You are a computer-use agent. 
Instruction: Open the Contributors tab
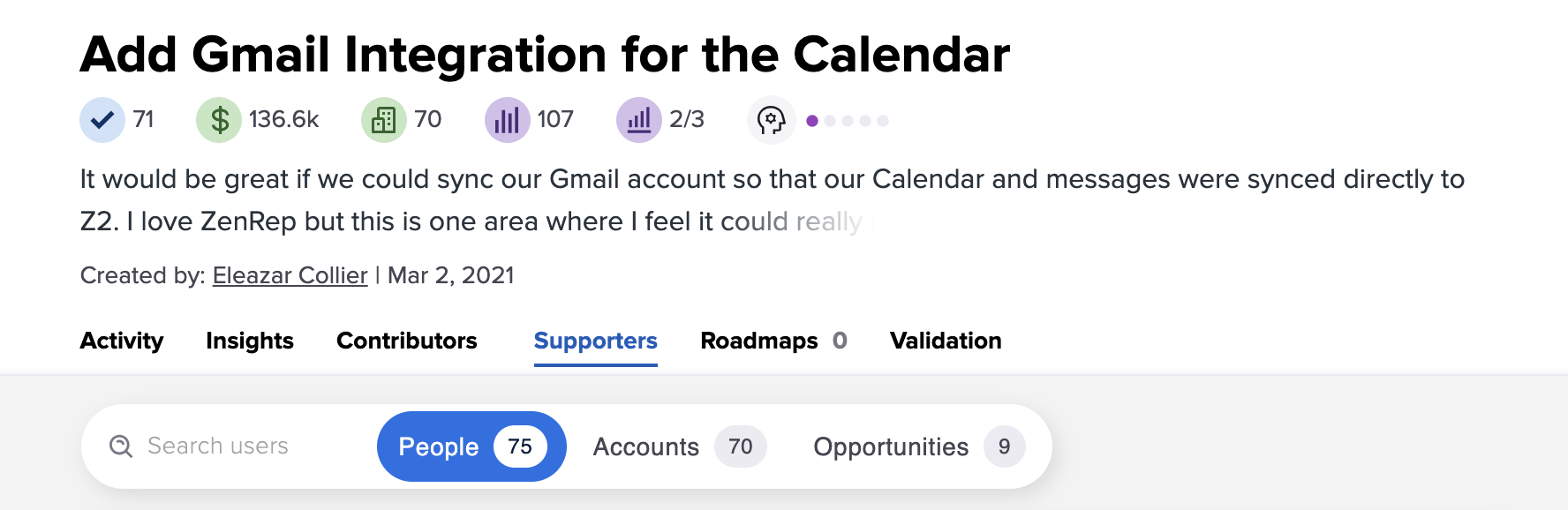pyautogui.click(x=407, y=341)
